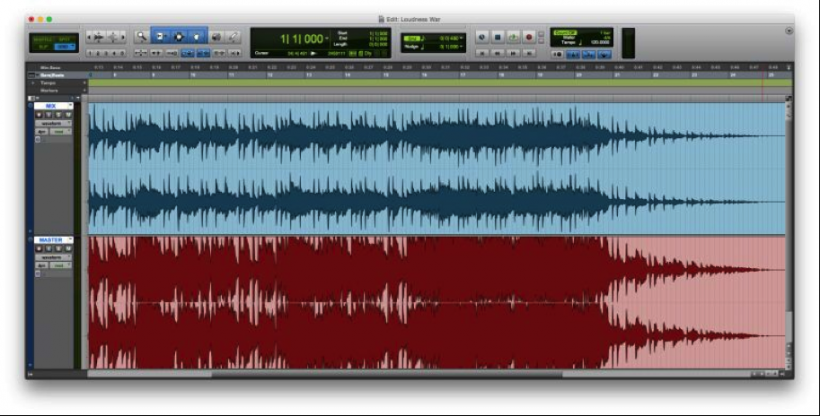Open the Grid value dropdown
Image resolution: width=820 pixels, height=416 pixels.
click(461, 38)
